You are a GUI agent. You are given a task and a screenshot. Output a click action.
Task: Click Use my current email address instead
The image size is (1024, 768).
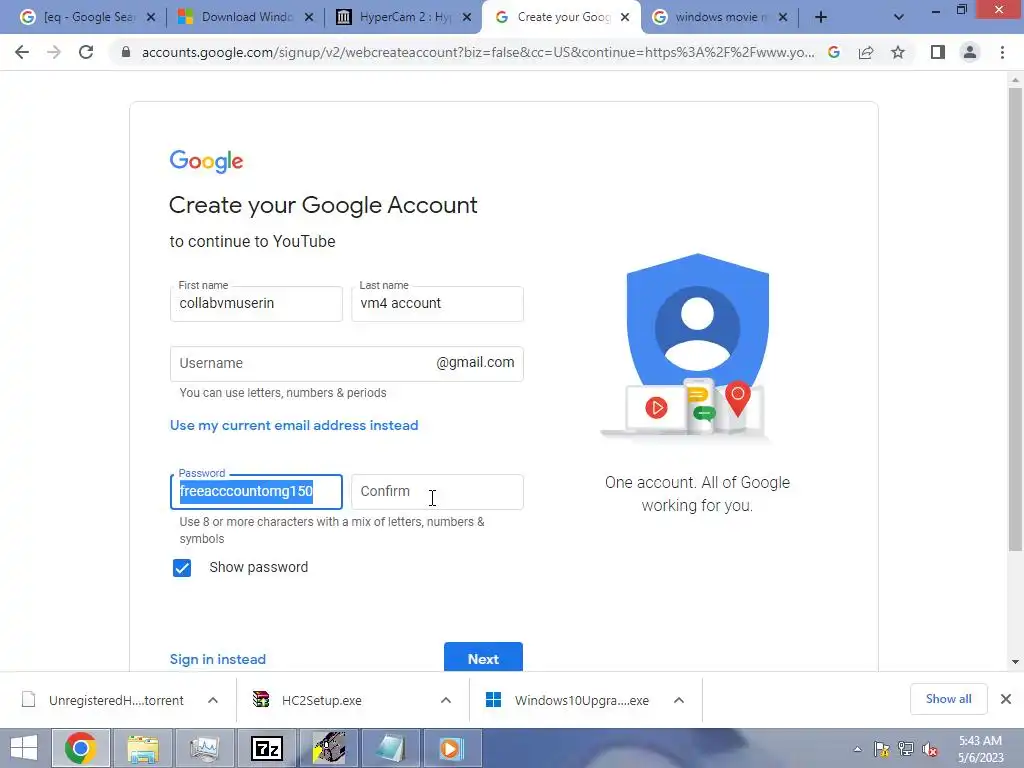[294, 426]
